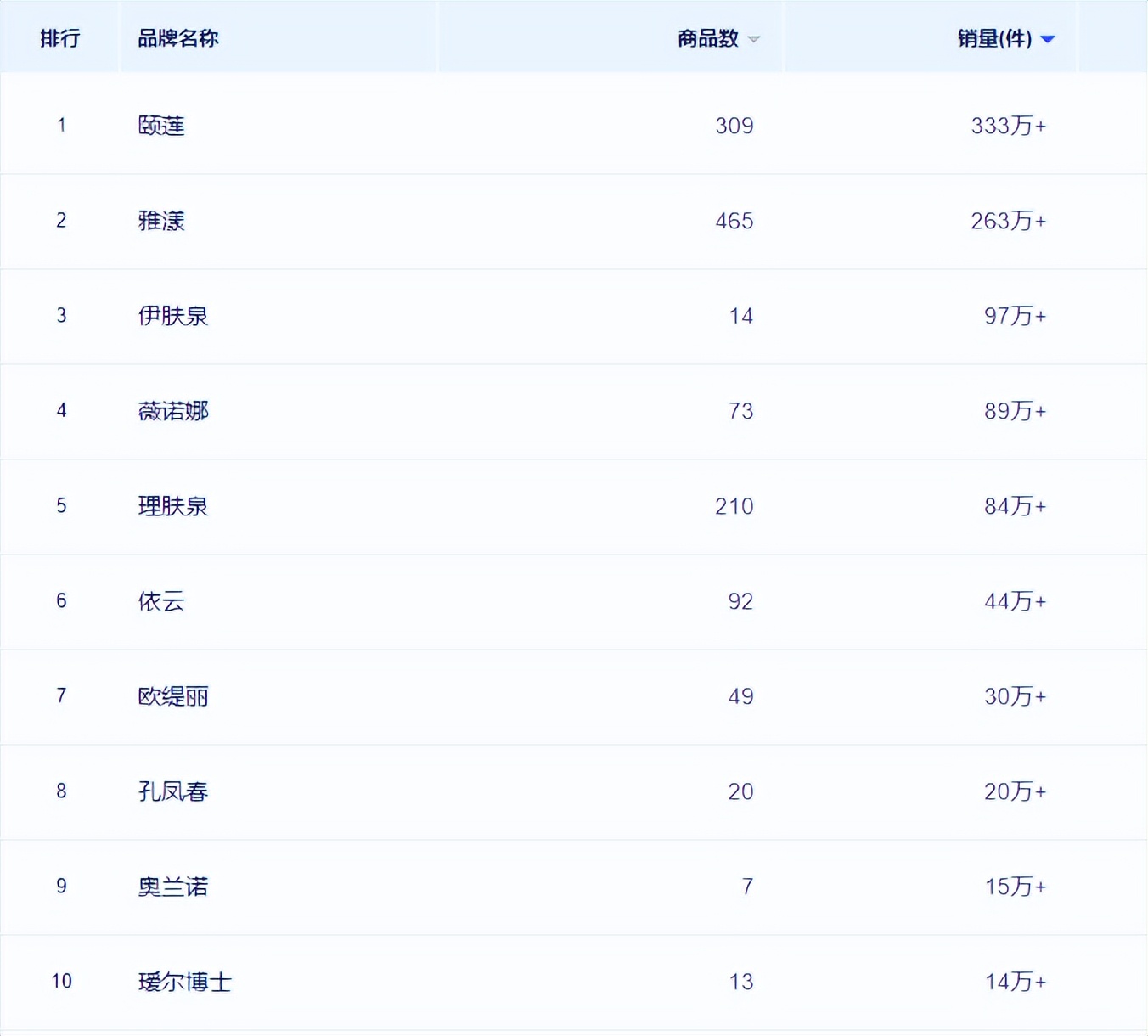Click the 商品数 sort arrow icon
Image resolution: width=1148 pixels, height=1036 pixels.
tap(754, 38)
